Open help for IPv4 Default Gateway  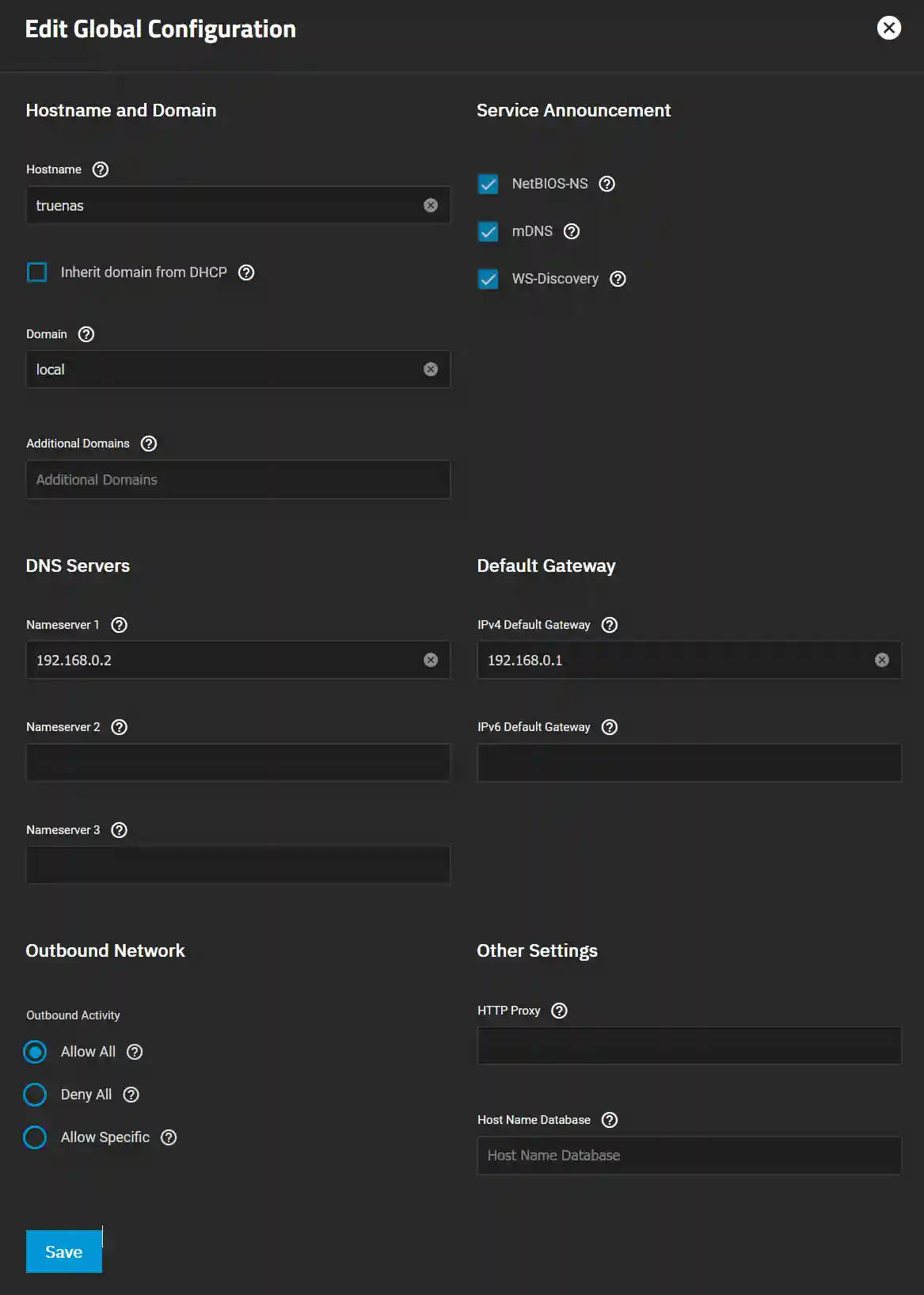pos(610,625)
